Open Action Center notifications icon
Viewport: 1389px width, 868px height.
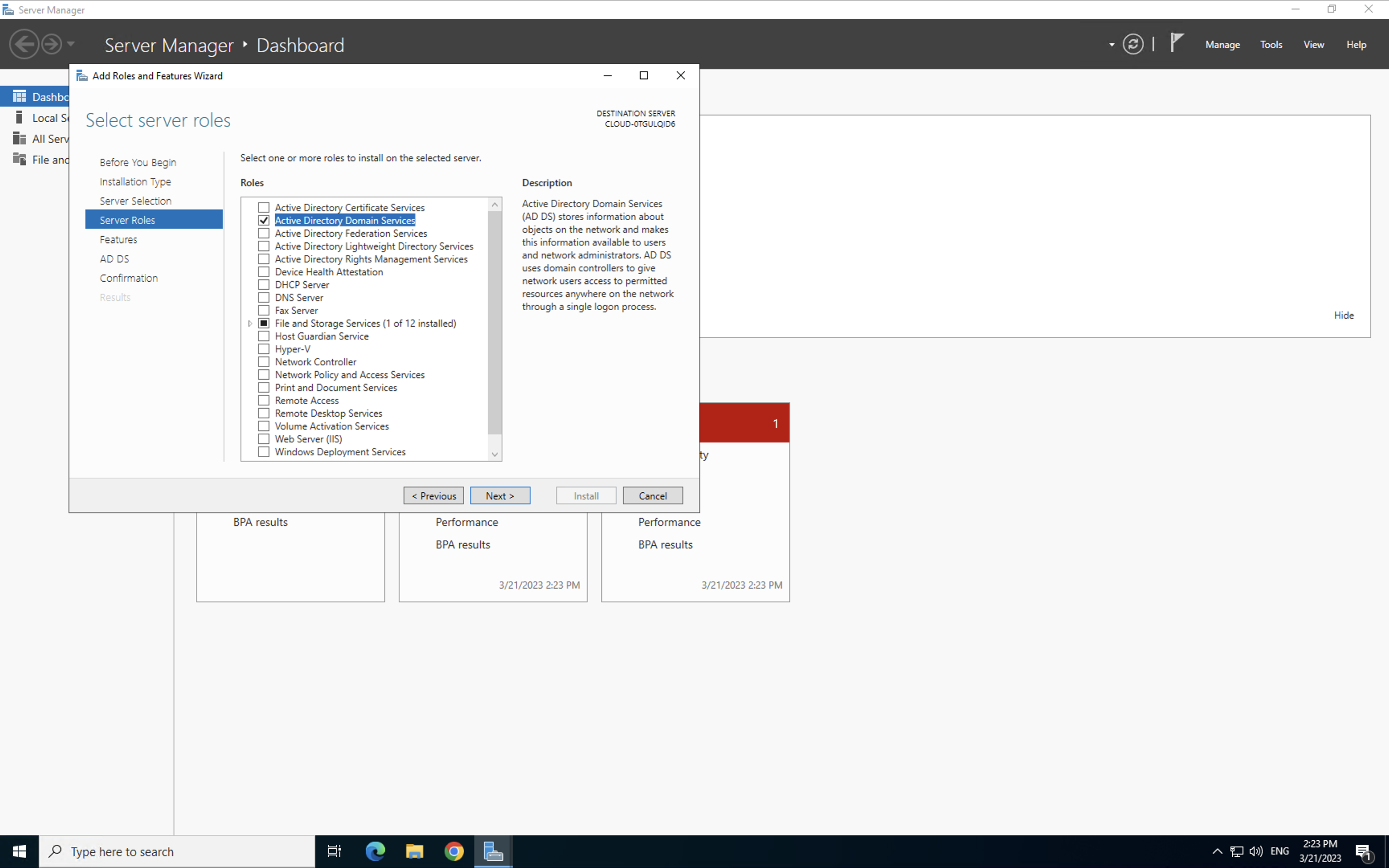[x=1364, y=852]
